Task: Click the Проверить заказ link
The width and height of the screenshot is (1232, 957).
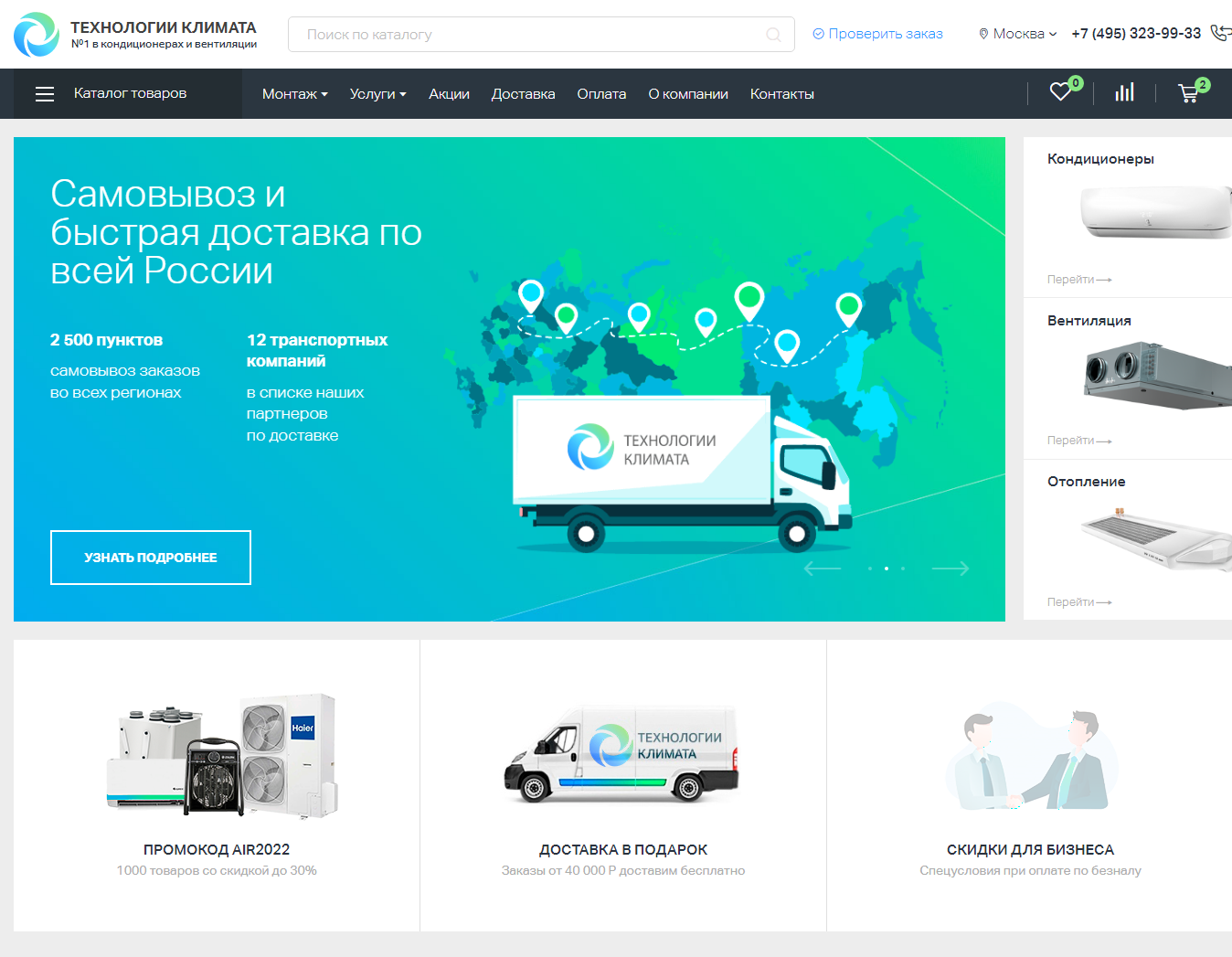Action: pyautogui.click(x=877, y=34)
